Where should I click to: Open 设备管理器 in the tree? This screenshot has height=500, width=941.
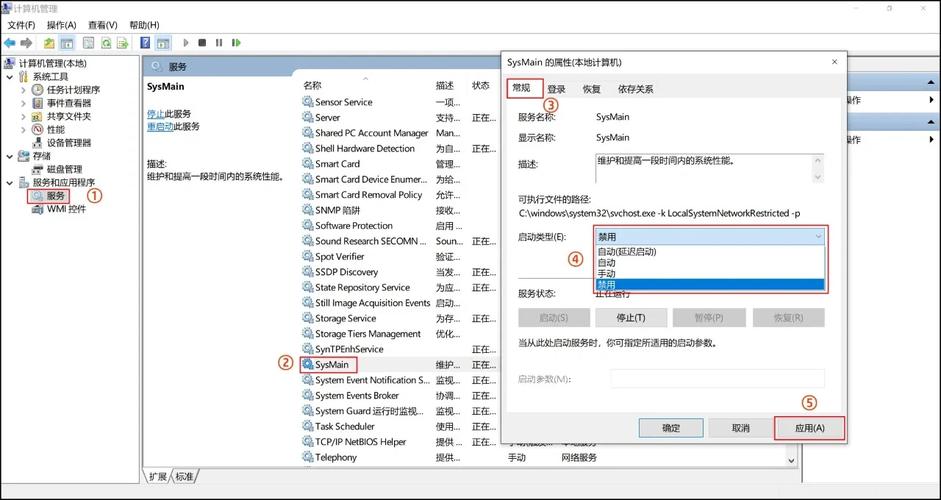click(x=69, y=142)
